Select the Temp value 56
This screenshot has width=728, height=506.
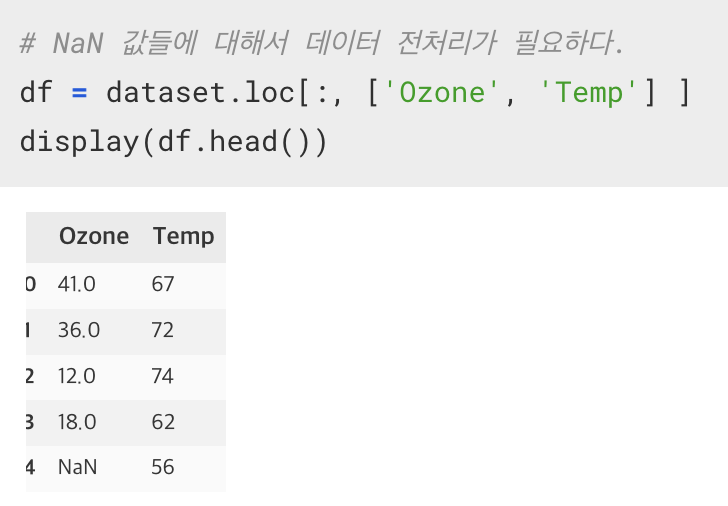[x=163, y=467]
